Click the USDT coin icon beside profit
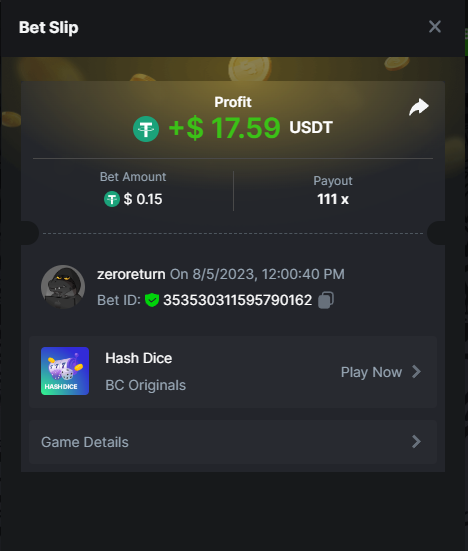Screen dimensions: 468x551 click(x=146, y=129)
